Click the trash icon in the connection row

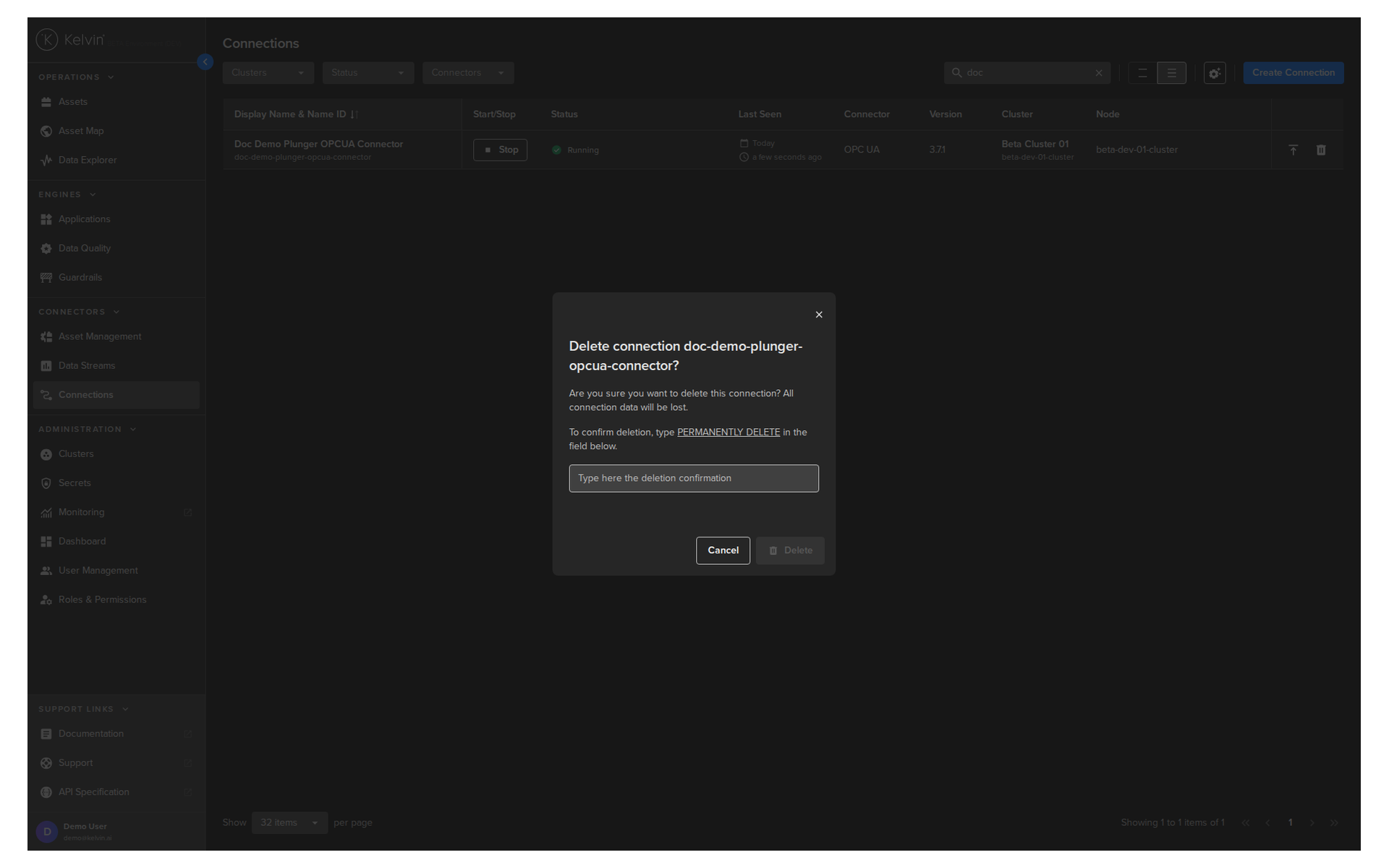[x=1321, y=150]
